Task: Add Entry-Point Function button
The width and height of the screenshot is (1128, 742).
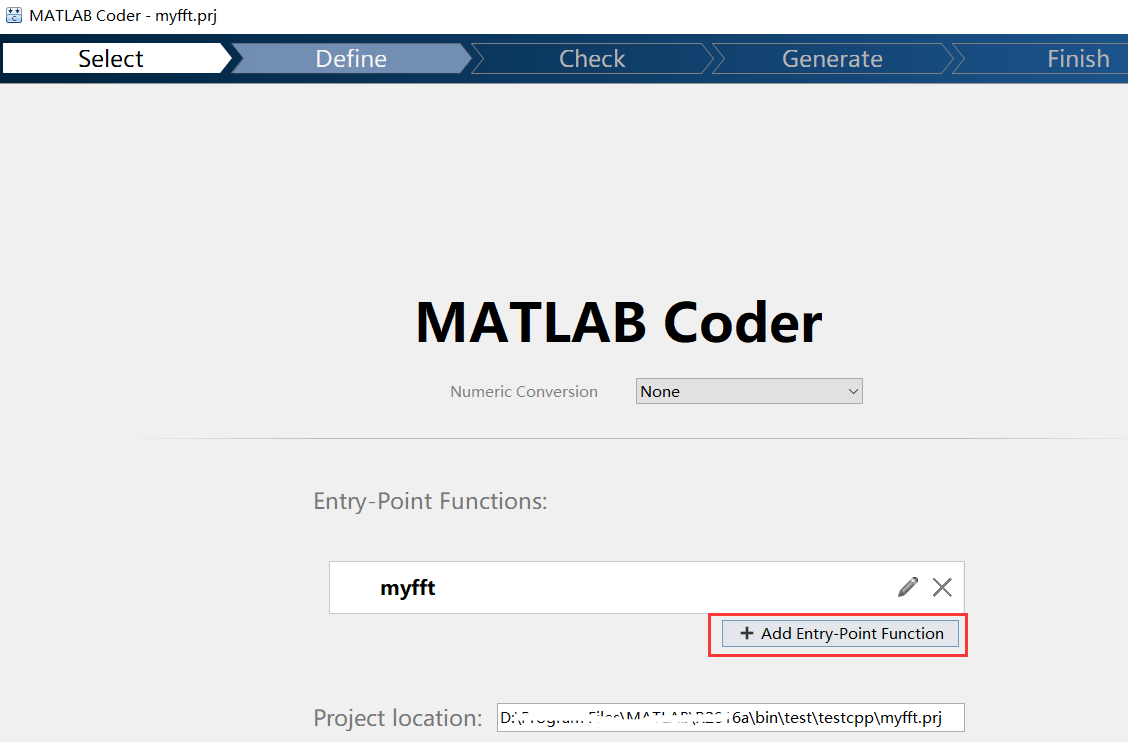Action: (x=840, y=633)
